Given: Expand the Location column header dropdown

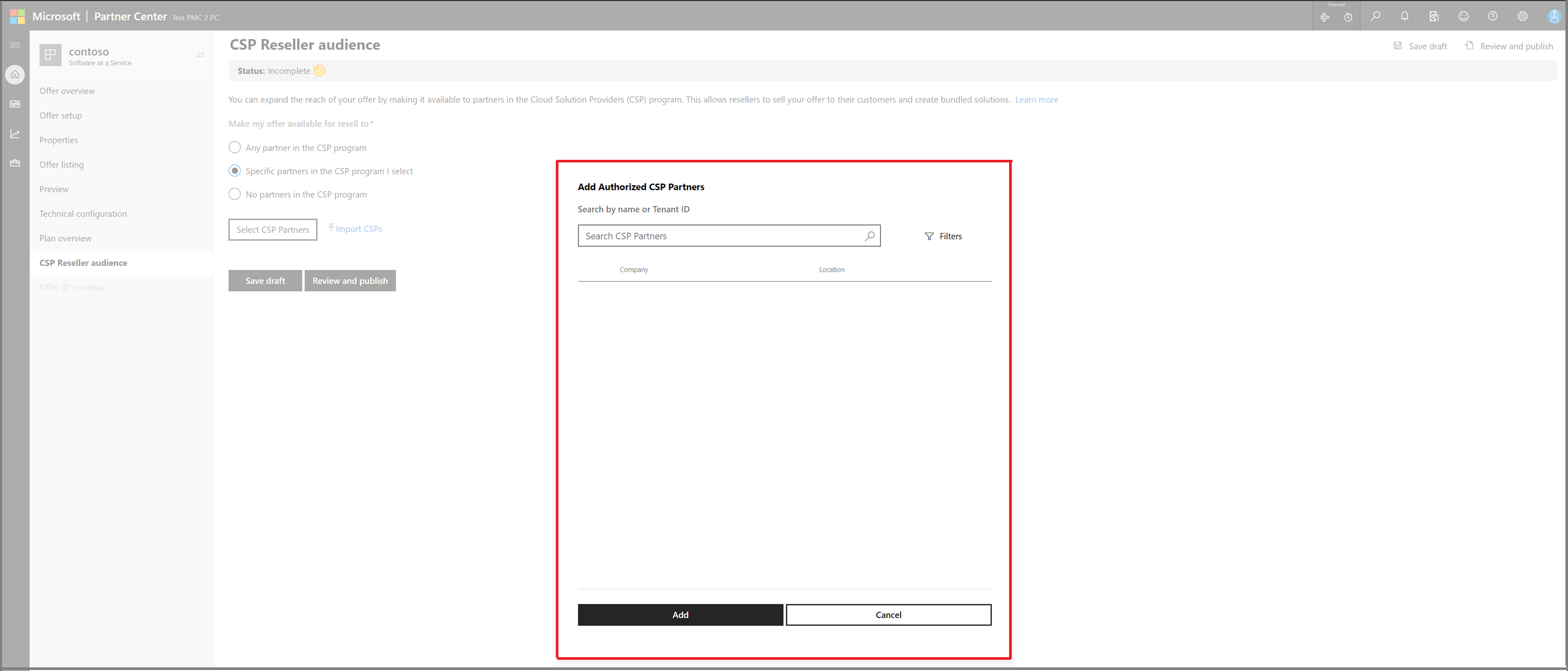Looking at the screenshot, I should pos(831,269).
